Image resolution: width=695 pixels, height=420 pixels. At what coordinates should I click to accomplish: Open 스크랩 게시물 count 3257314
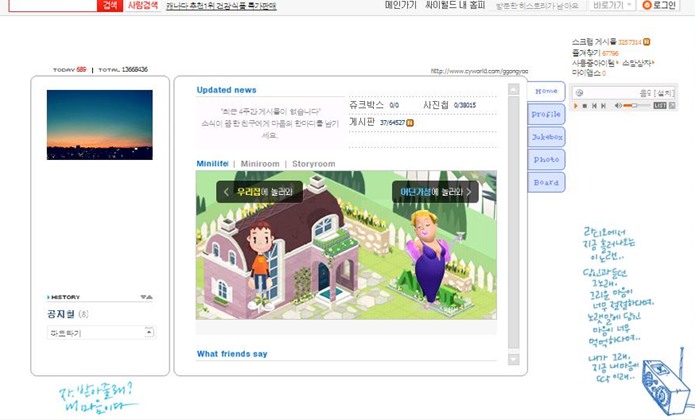pyautogui.click(x=630, y=42)
